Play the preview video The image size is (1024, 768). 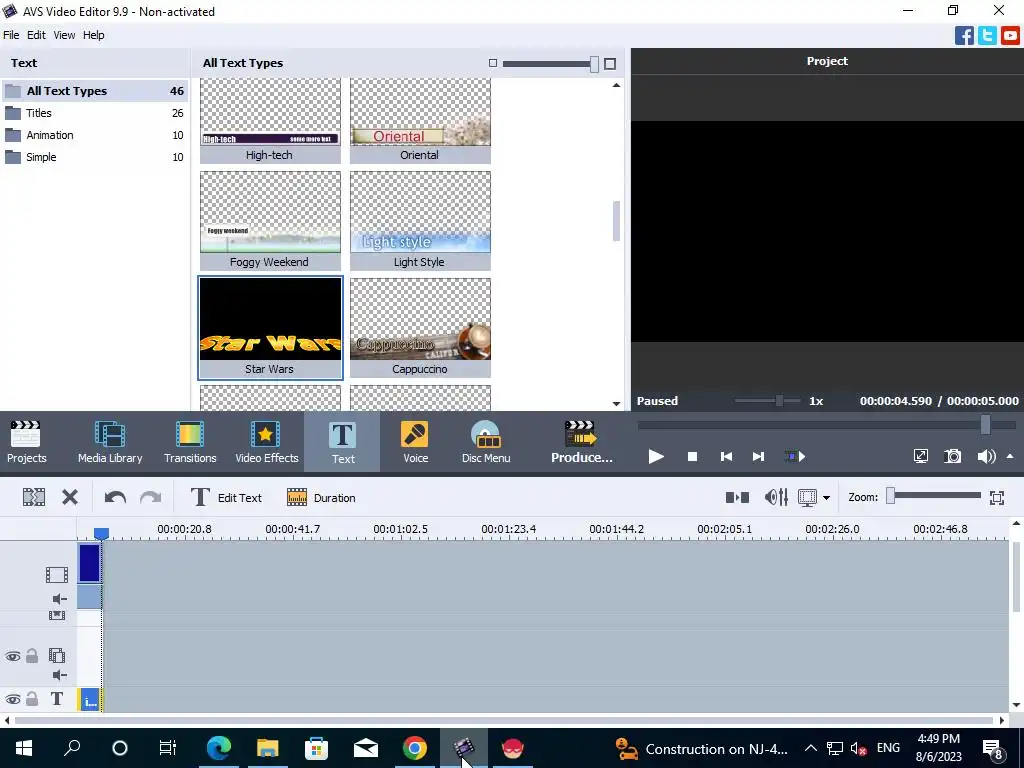[x=656, y=456]
